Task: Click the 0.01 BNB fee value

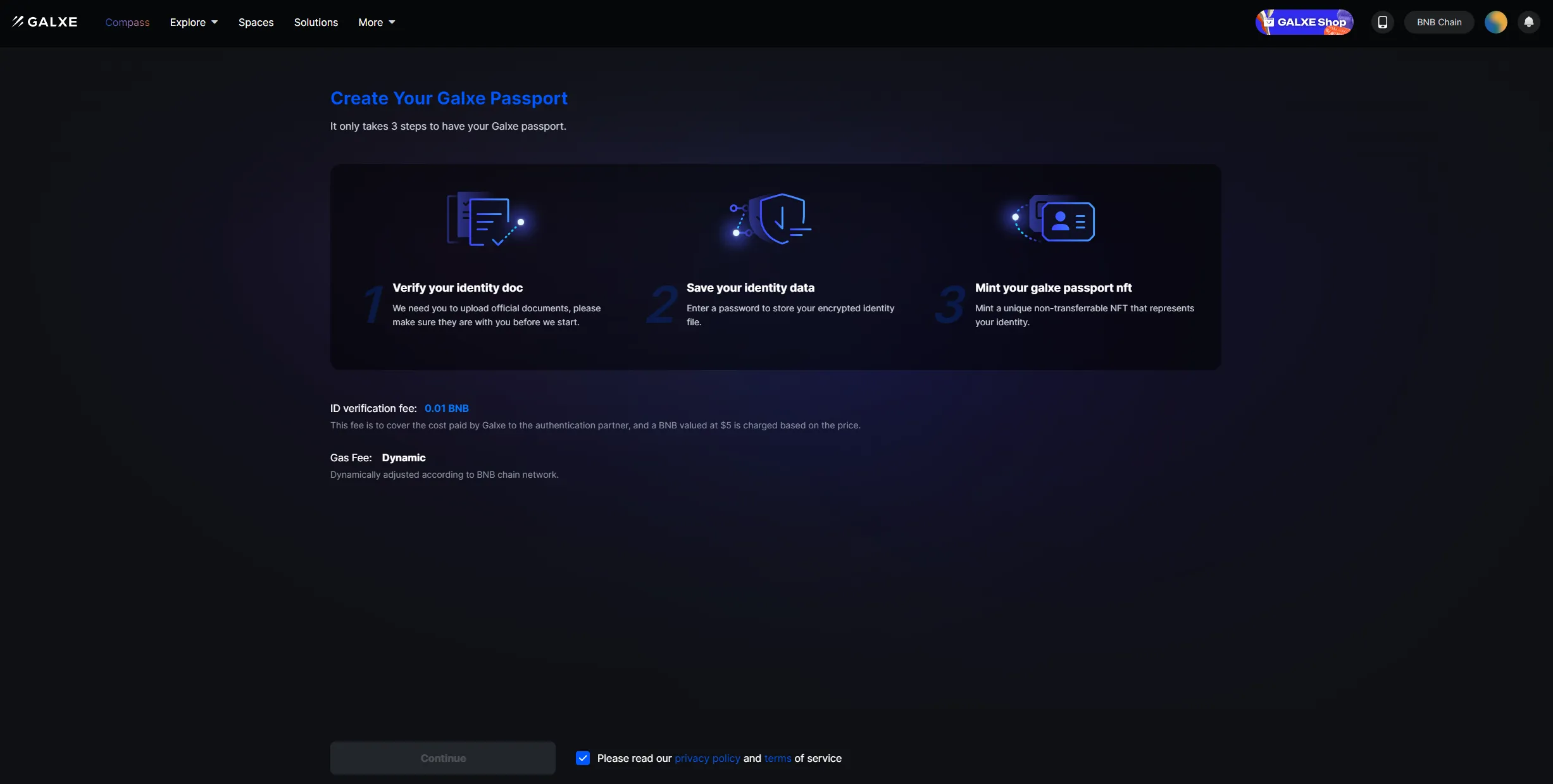Action: pyautogui.click(x=447, y=408)
